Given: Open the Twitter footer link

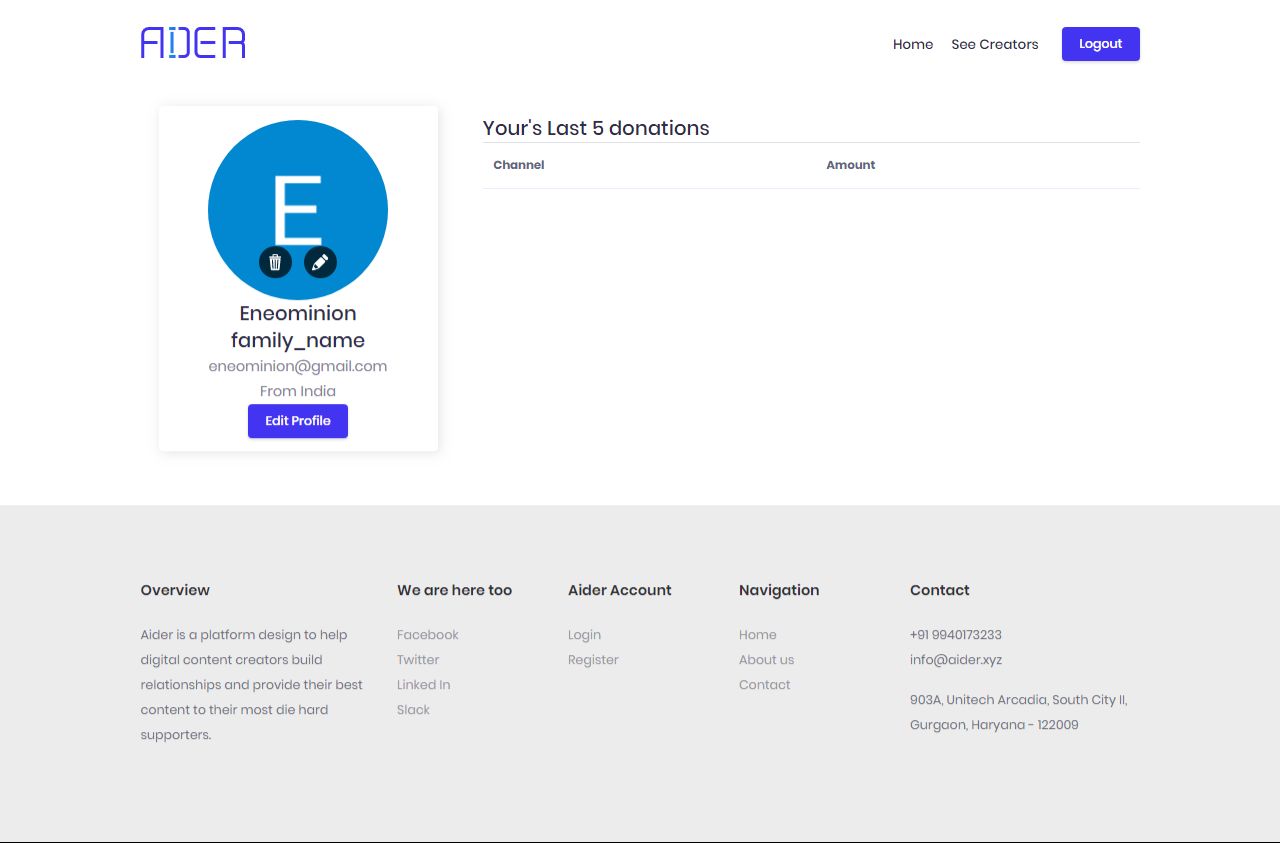Looking at the screenshot, I should [x=418, y=660].
